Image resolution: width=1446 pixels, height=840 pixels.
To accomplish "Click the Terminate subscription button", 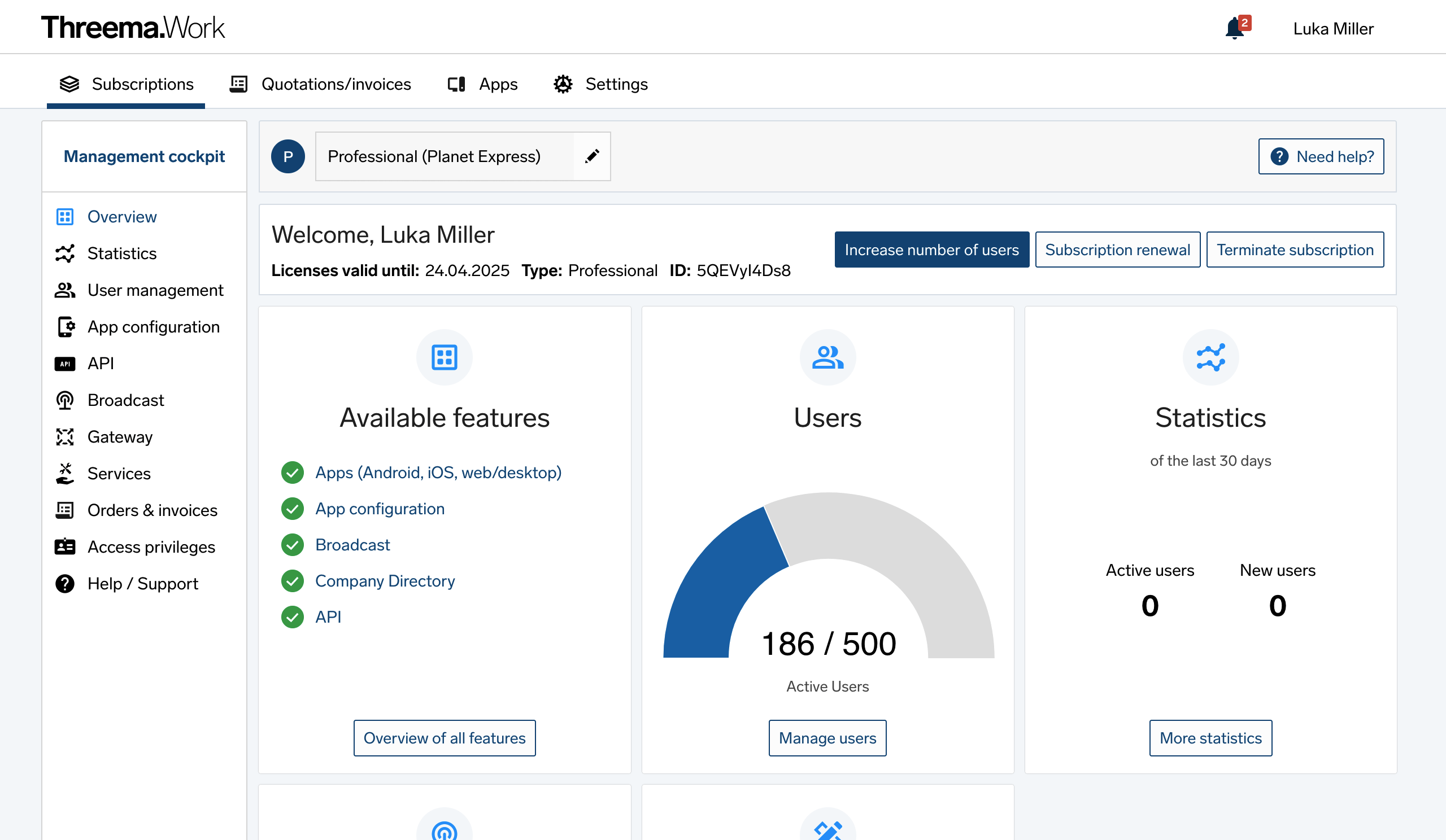I will click(1294, 249).
